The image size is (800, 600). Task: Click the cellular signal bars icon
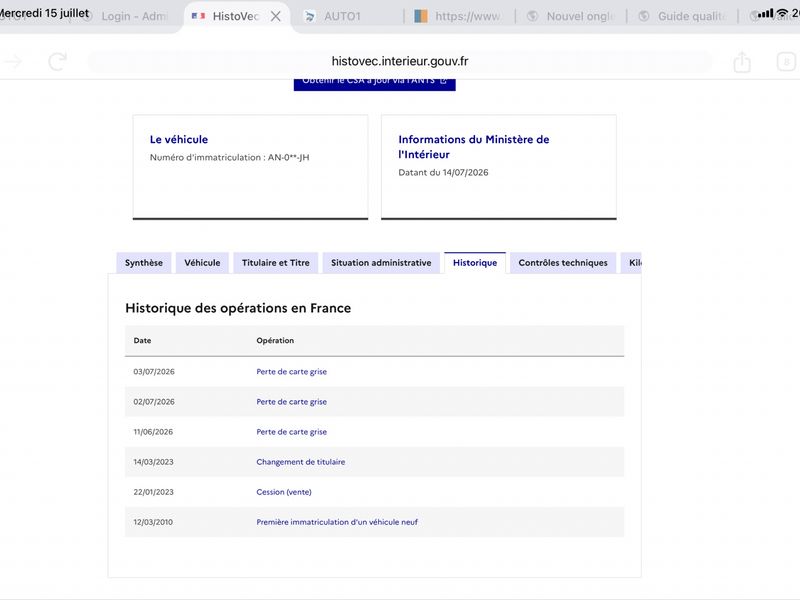pyautogui.click(x=765, y=14)
